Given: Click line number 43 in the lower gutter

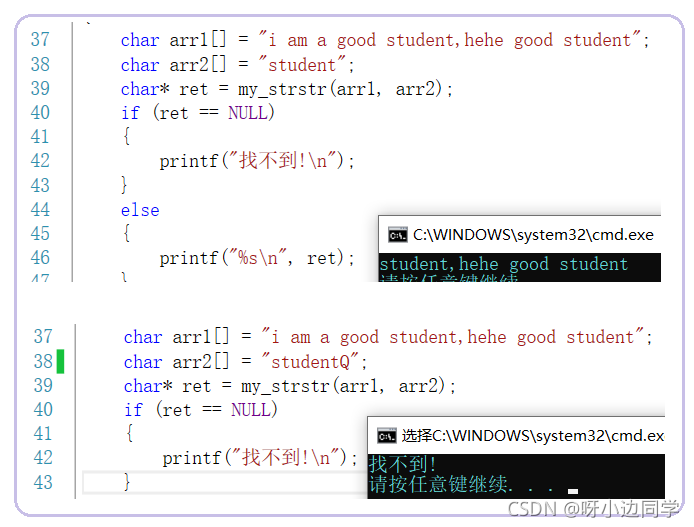Looking at the screenshot, I should click(43, 482).
